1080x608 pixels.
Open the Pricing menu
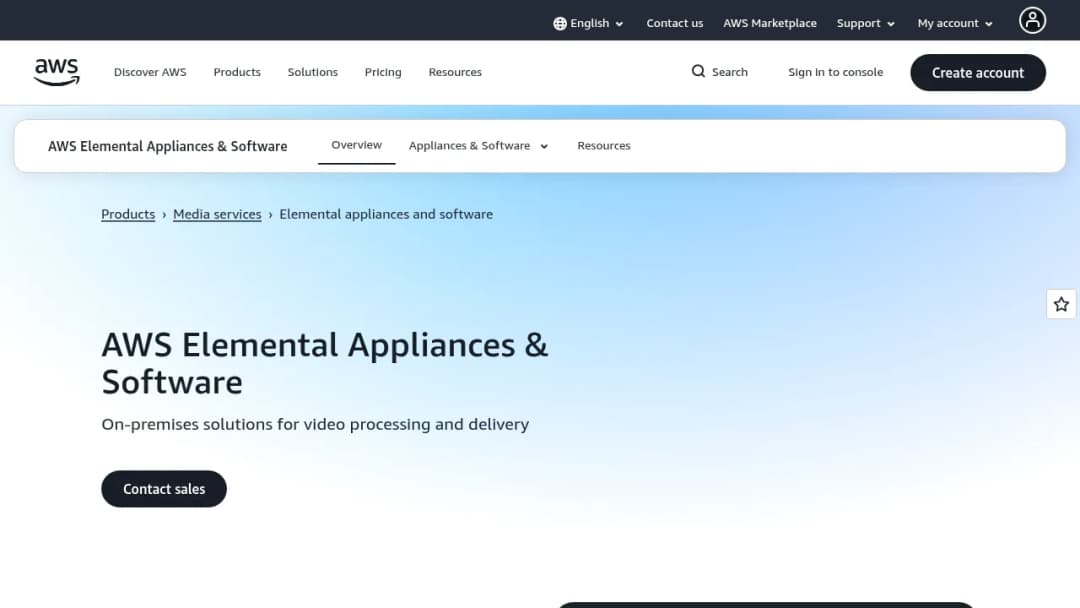point(383,72)
